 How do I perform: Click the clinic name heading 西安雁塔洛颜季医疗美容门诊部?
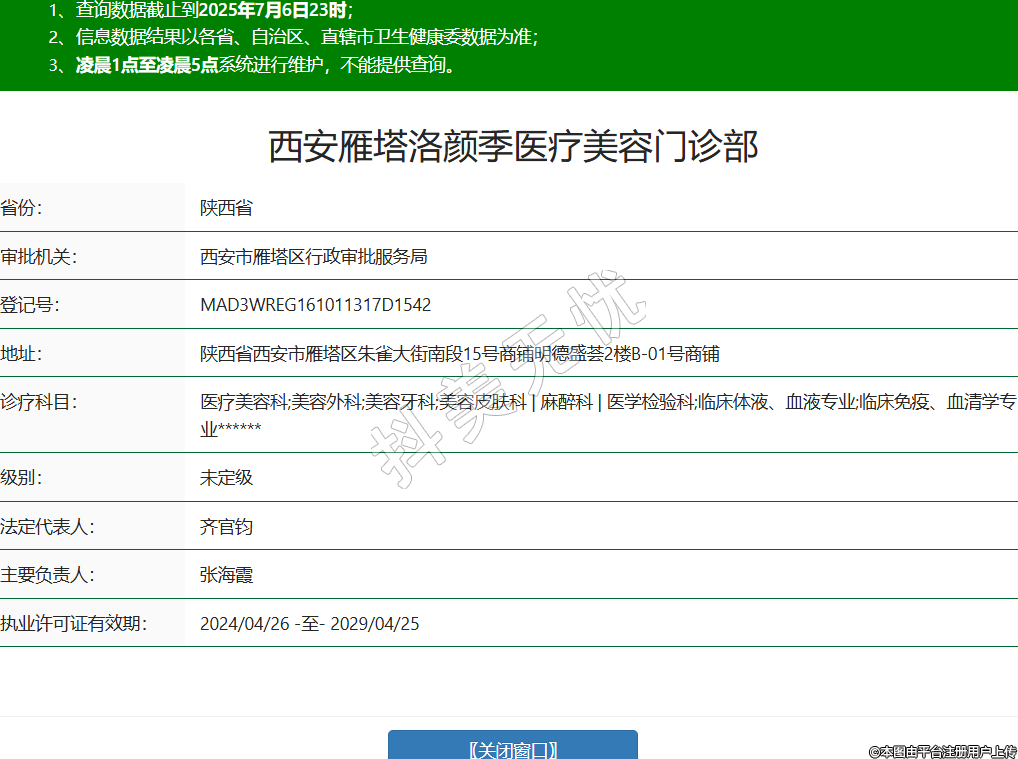[x=513, y=147]
